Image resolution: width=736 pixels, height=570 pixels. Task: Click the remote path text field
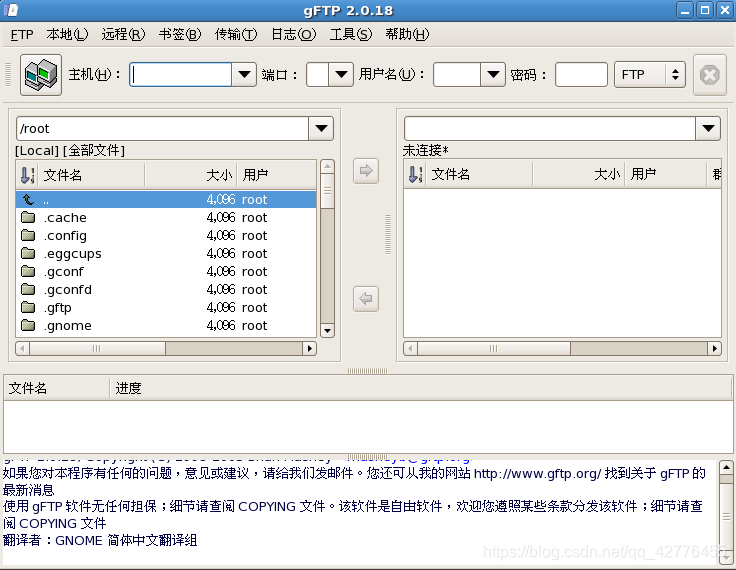pyautogui.click(x=550, y=129)
